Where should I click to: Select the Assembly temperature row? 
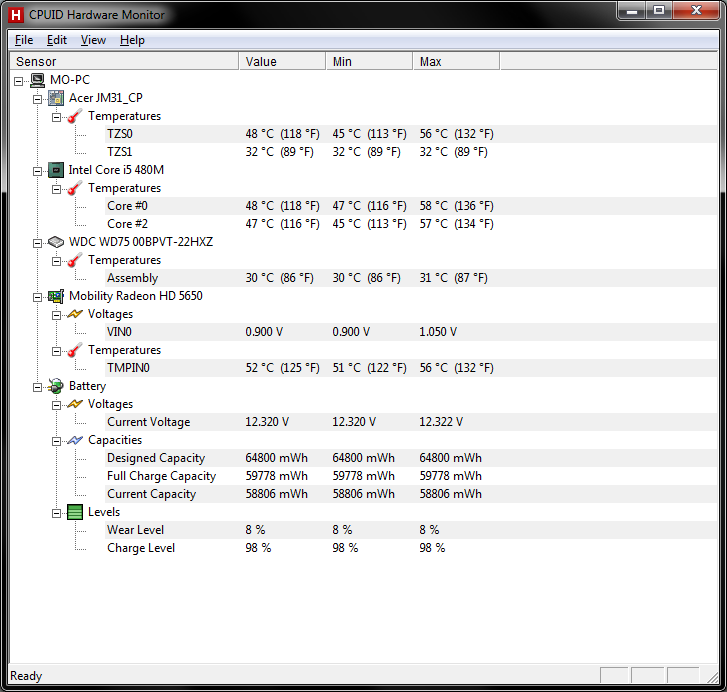pyautogui.click(x=411, y=278)
